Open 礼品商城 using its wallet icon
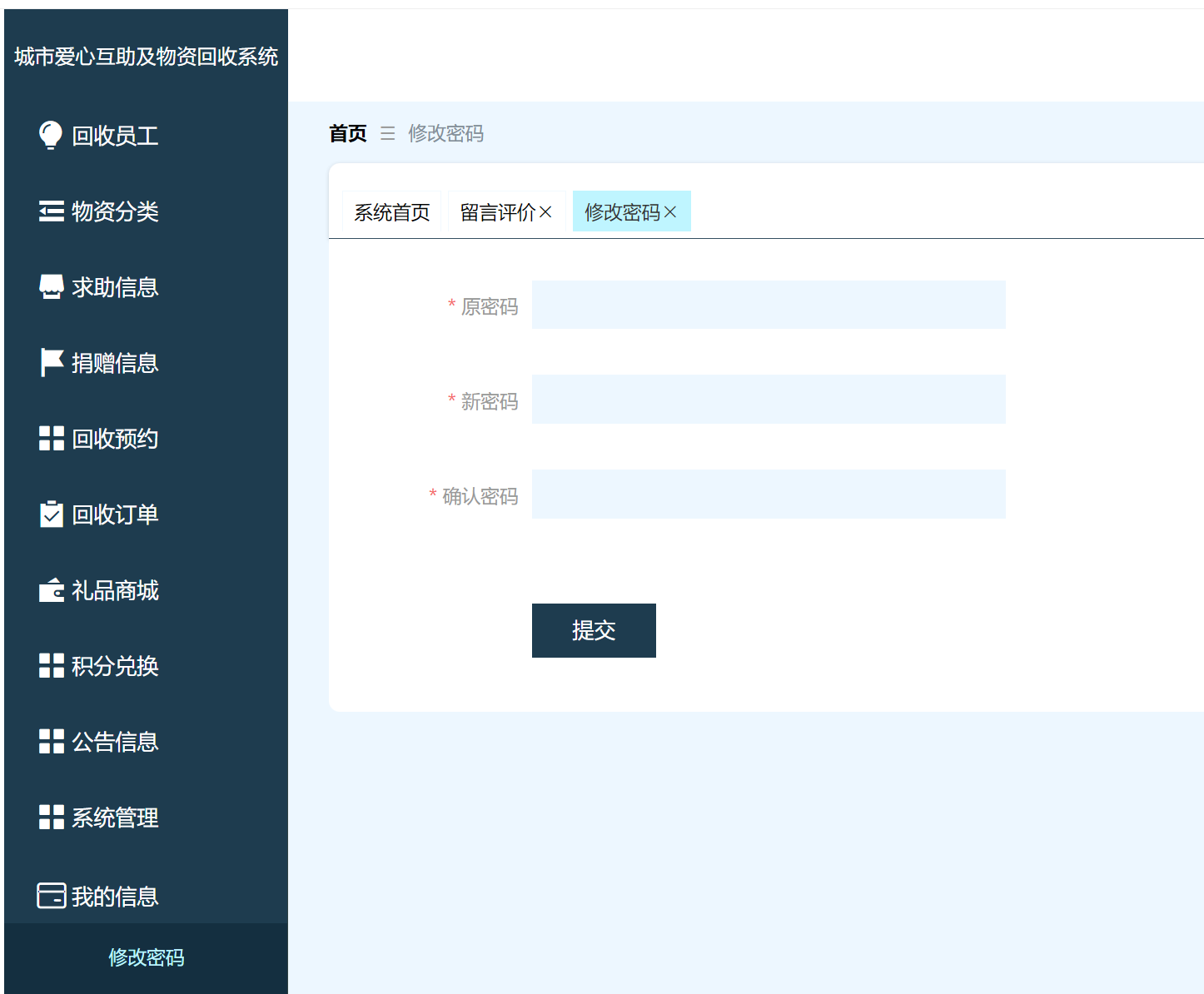This screenshot has width=1204, height=994. 50,590
